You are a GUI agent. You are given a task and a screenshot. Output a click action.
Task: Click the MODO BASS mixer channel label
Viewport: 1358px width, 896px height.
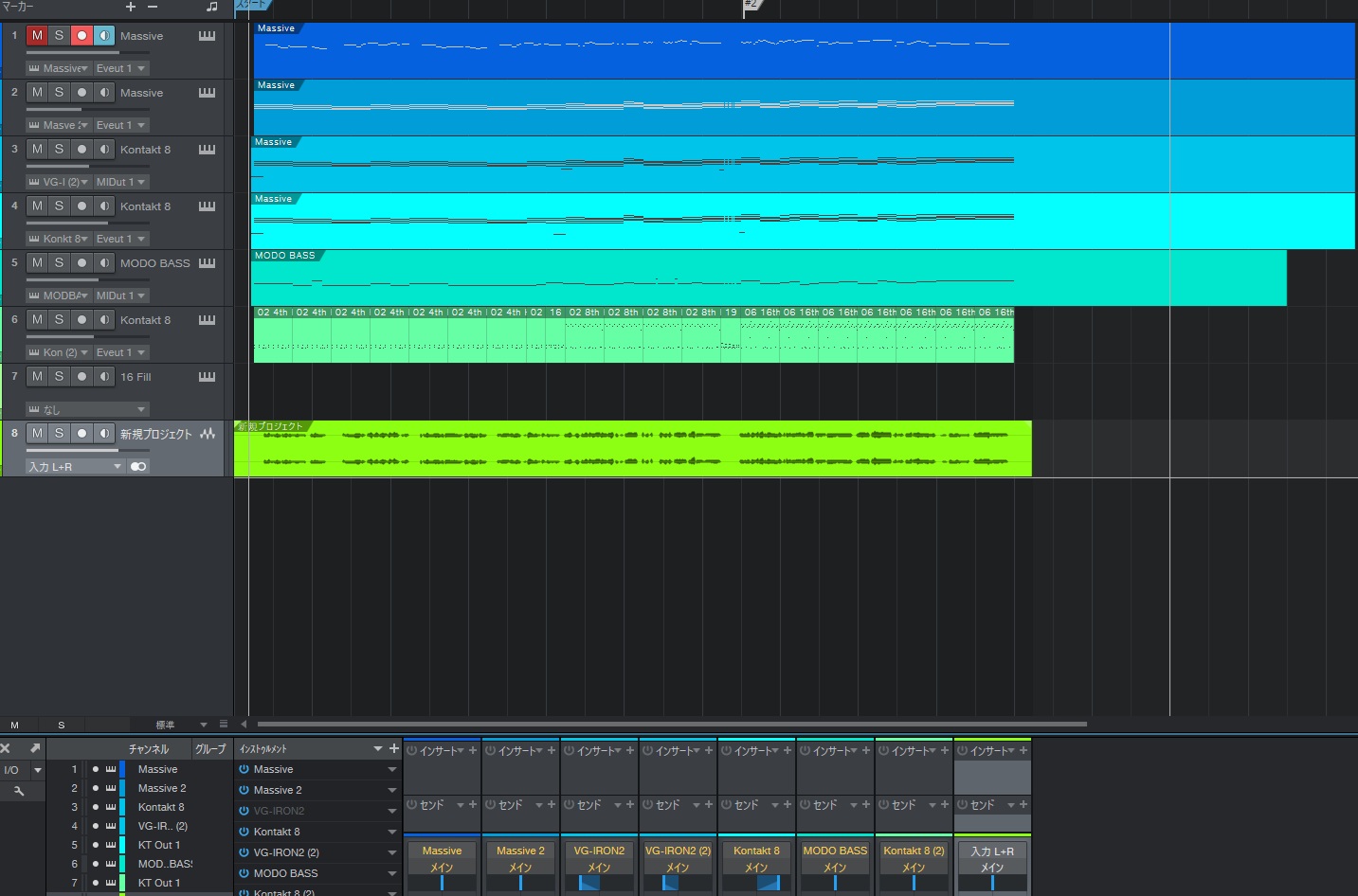(835, 851)
